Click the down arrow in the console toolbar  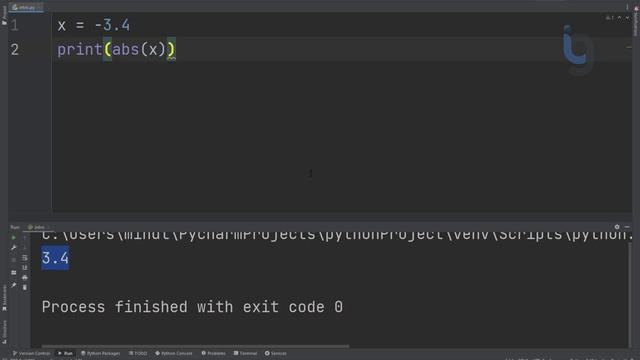[24, 248]
